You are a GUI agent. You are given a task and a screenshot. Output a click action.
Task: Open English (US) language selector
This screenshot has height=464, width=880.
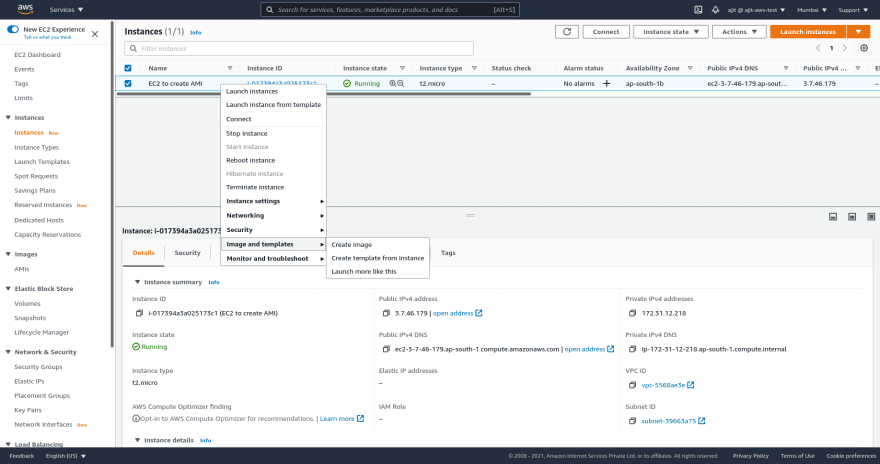66,456
